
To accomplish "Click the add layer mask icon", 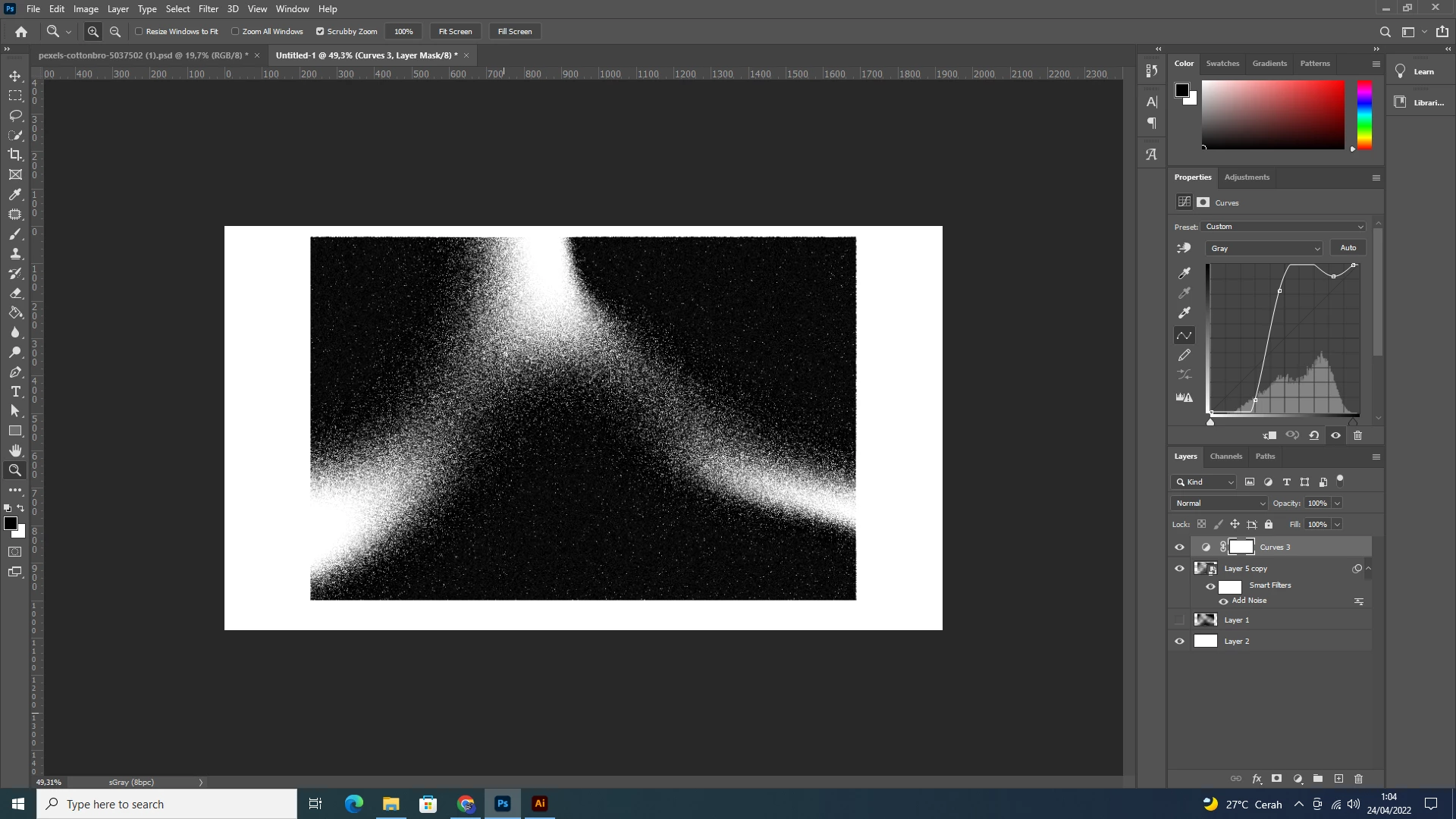I will point(1277,779).
